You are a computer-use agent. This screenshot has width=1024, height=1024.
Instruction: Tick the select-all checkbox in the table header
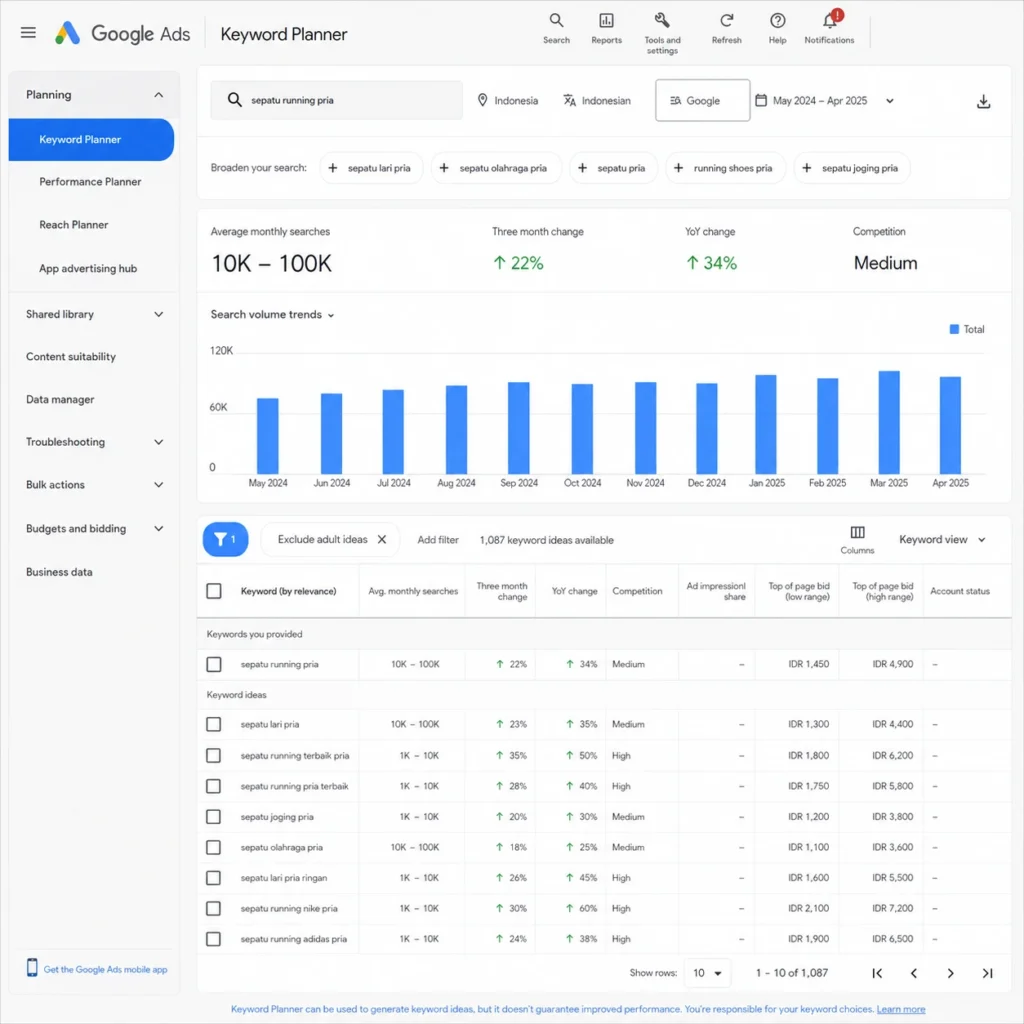point(214,591)
